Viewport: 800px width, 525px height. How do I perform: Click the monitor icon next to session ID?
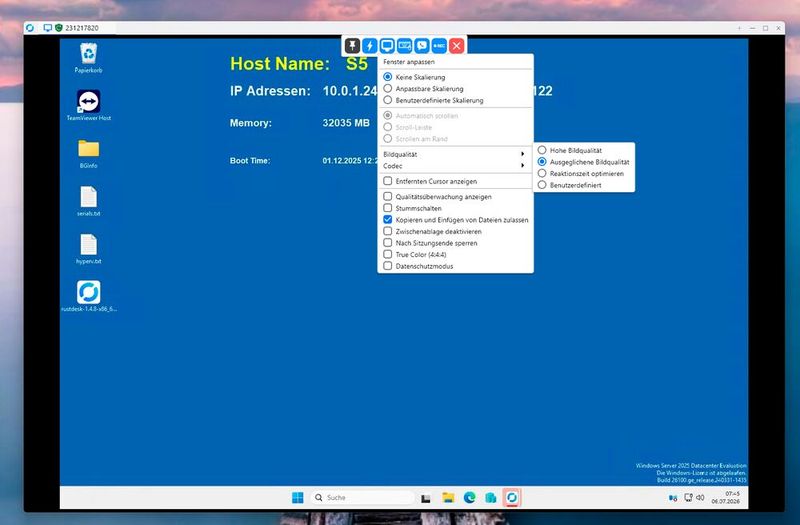coord(47,28)
